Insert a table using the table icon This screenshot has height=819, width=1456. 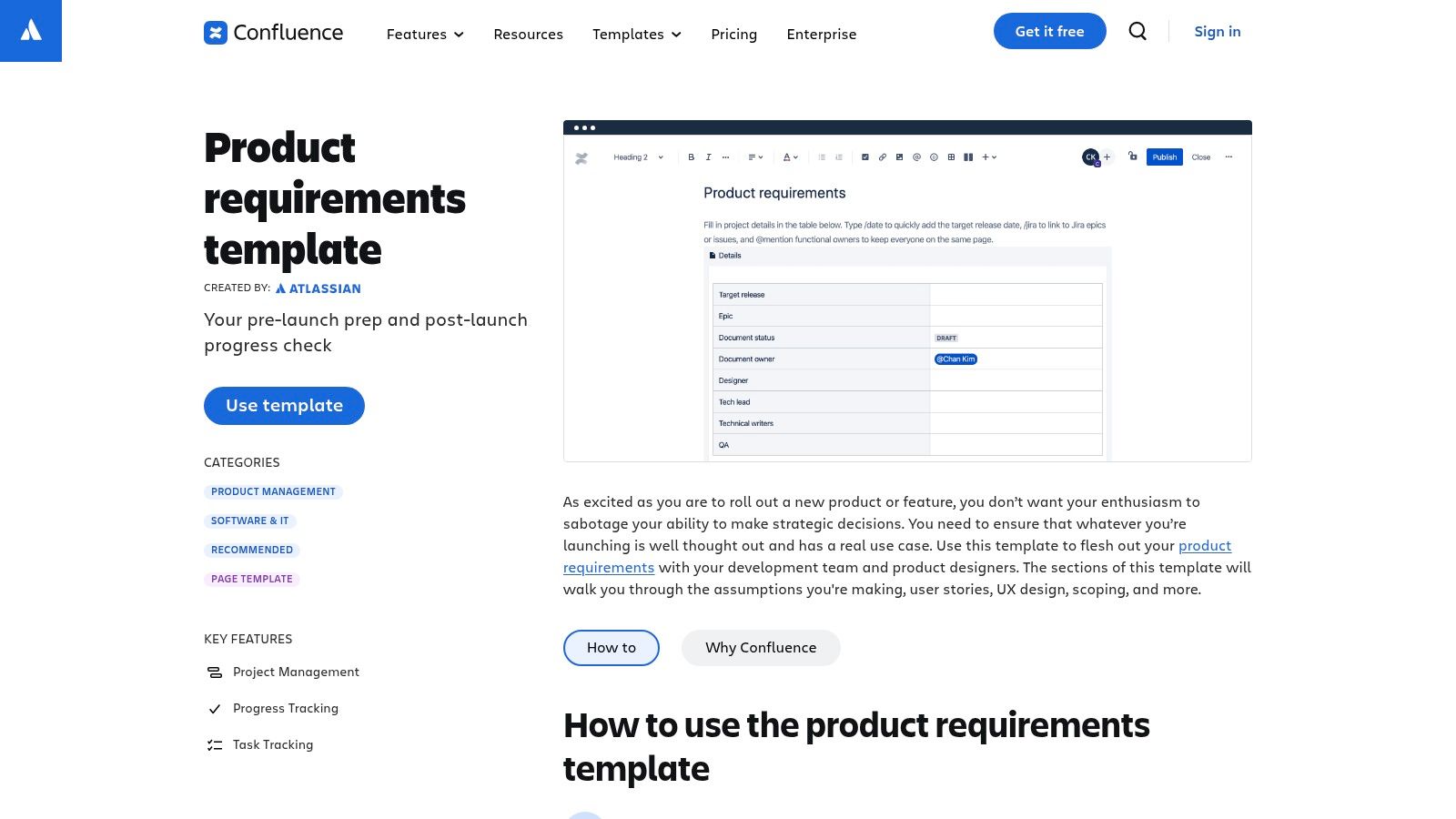click(x=951, y=157)
